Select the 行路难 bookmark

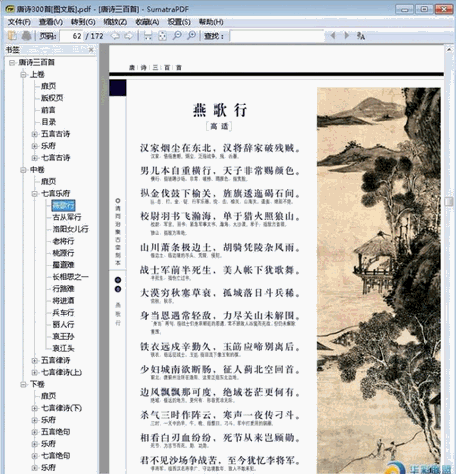point(63,289)
